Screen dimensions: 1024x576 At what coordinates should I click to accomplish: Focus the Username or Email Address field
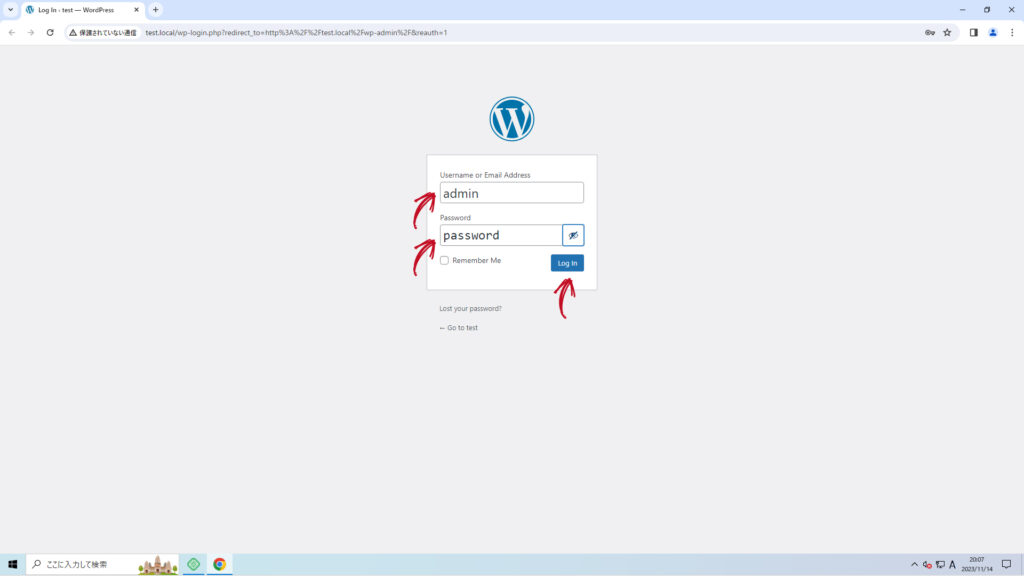[x=511, y=193]
